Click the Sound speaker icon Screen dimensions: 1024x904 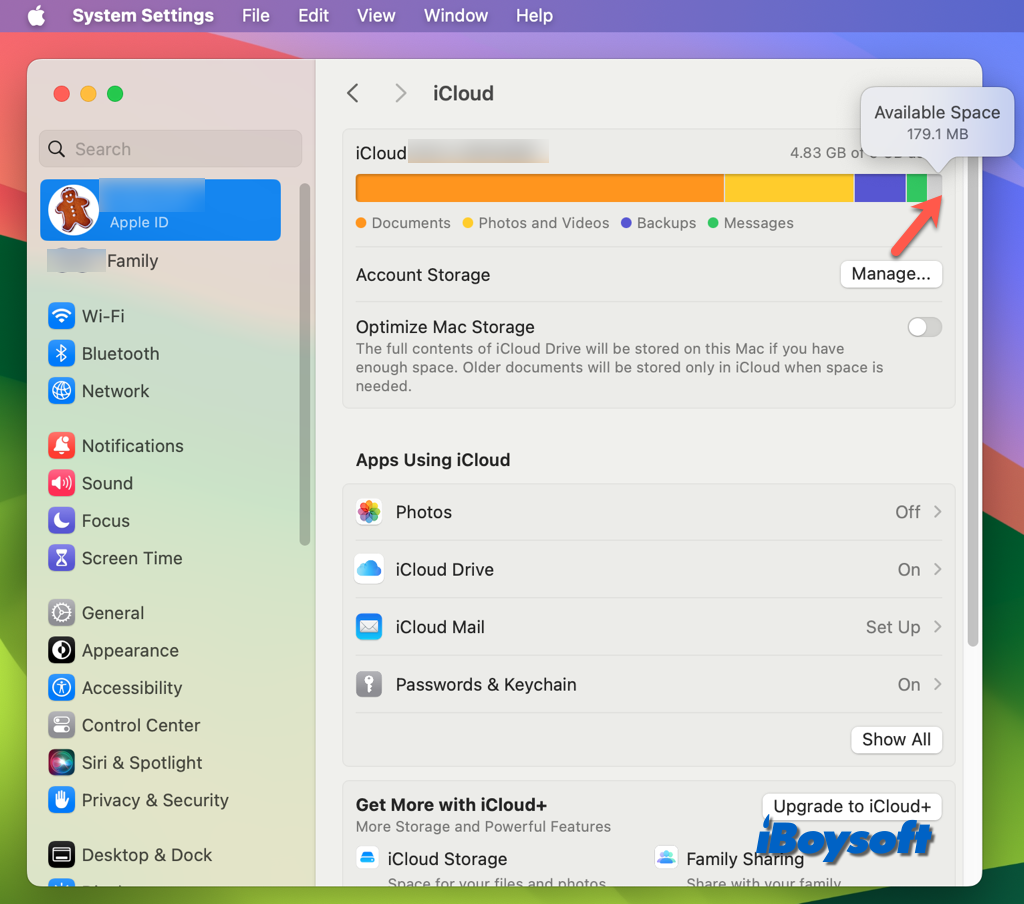point(61,483)
